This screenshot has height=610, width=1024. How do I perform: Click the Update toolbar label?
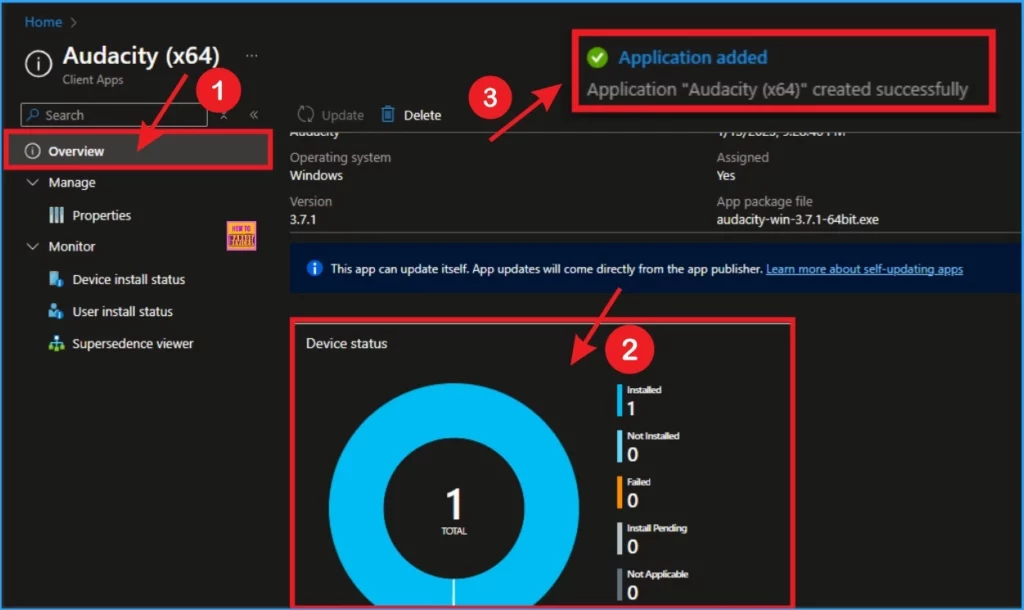point(342,116)
